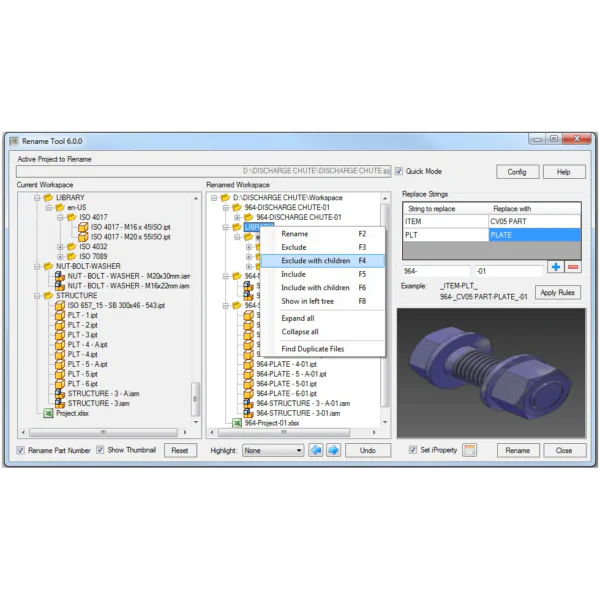
Task: Click the Undo button
Action: (x=368, y=450)
